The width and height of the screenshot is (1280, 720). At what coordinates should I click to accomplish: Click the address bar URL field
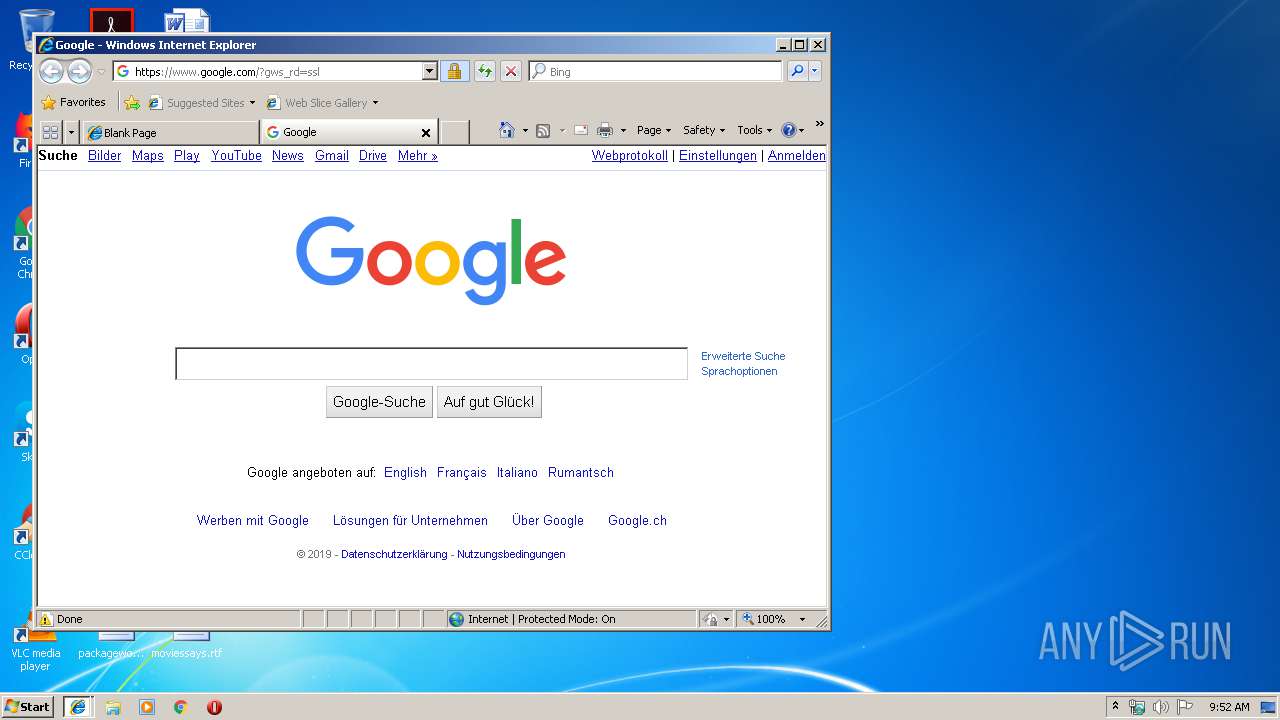coord(268,71)
